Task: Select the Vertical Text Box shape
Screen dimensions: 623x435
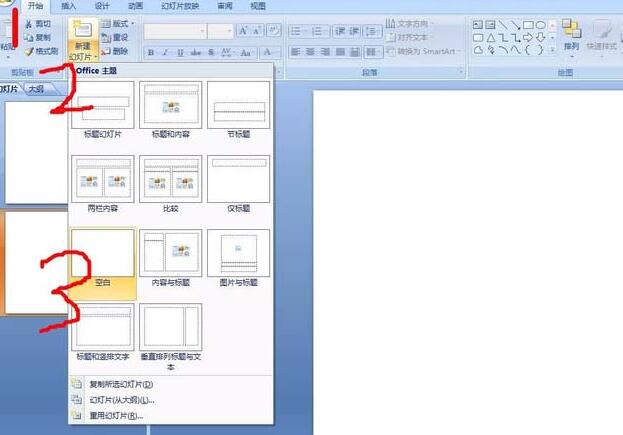Action: pos(491,25)
